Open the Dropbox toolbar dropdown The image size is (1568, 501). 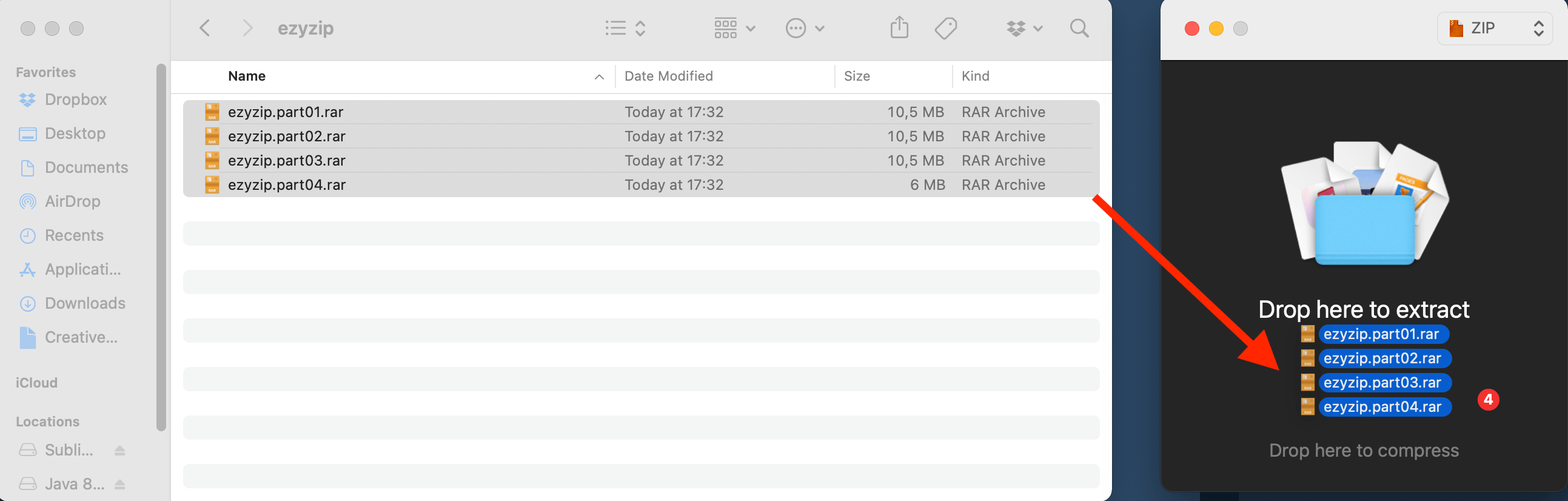click(x=1025, y=28)
